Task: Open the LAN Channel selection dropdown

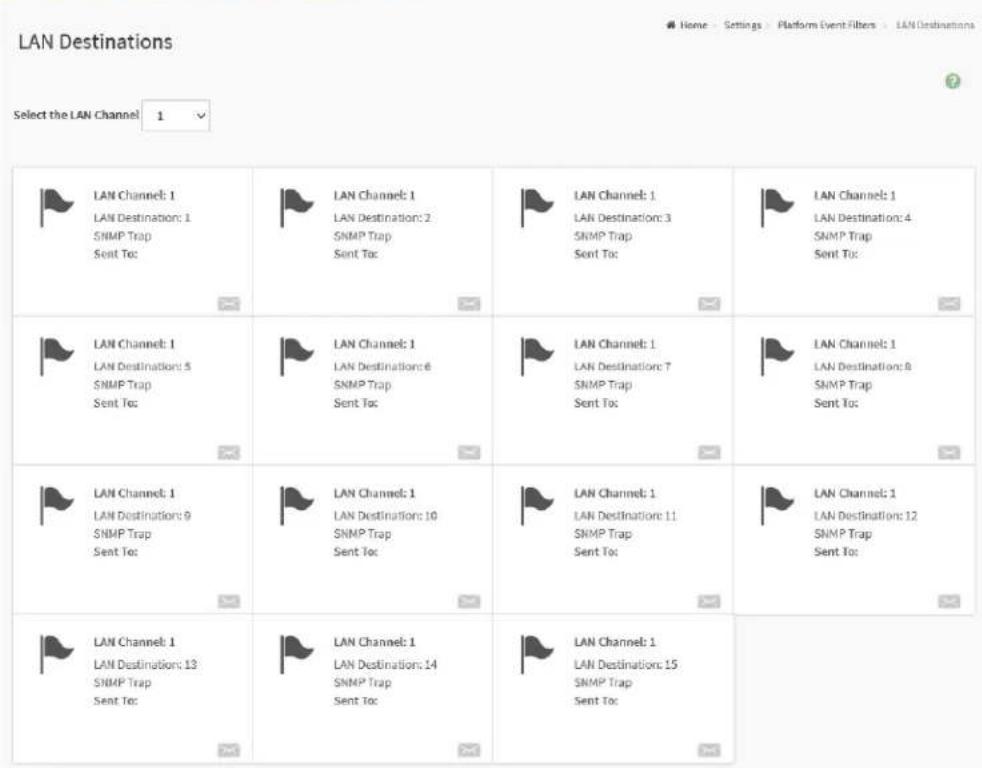Action: (x=176, y=116)
